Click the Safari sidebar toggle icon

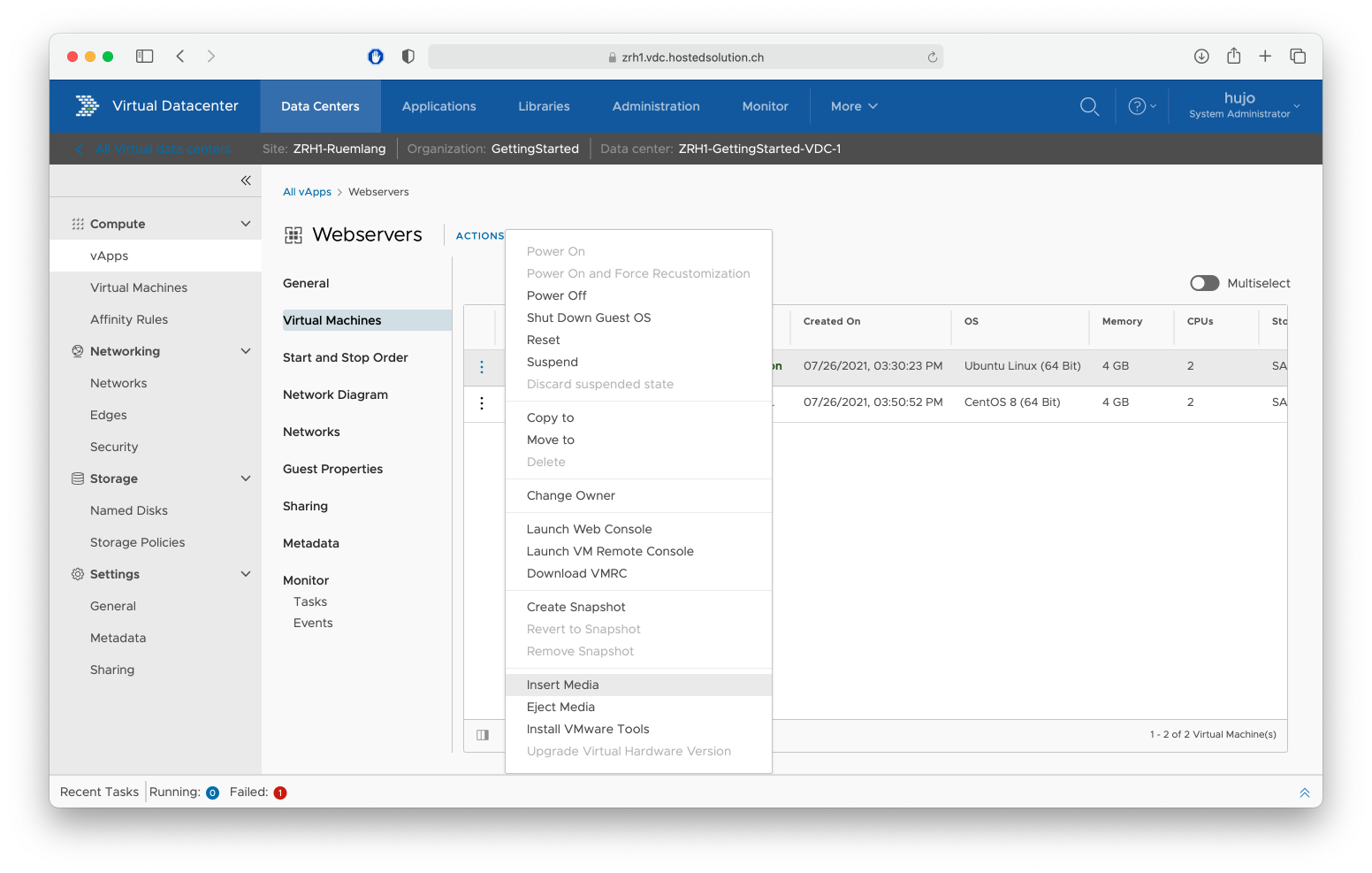point(145,57)
